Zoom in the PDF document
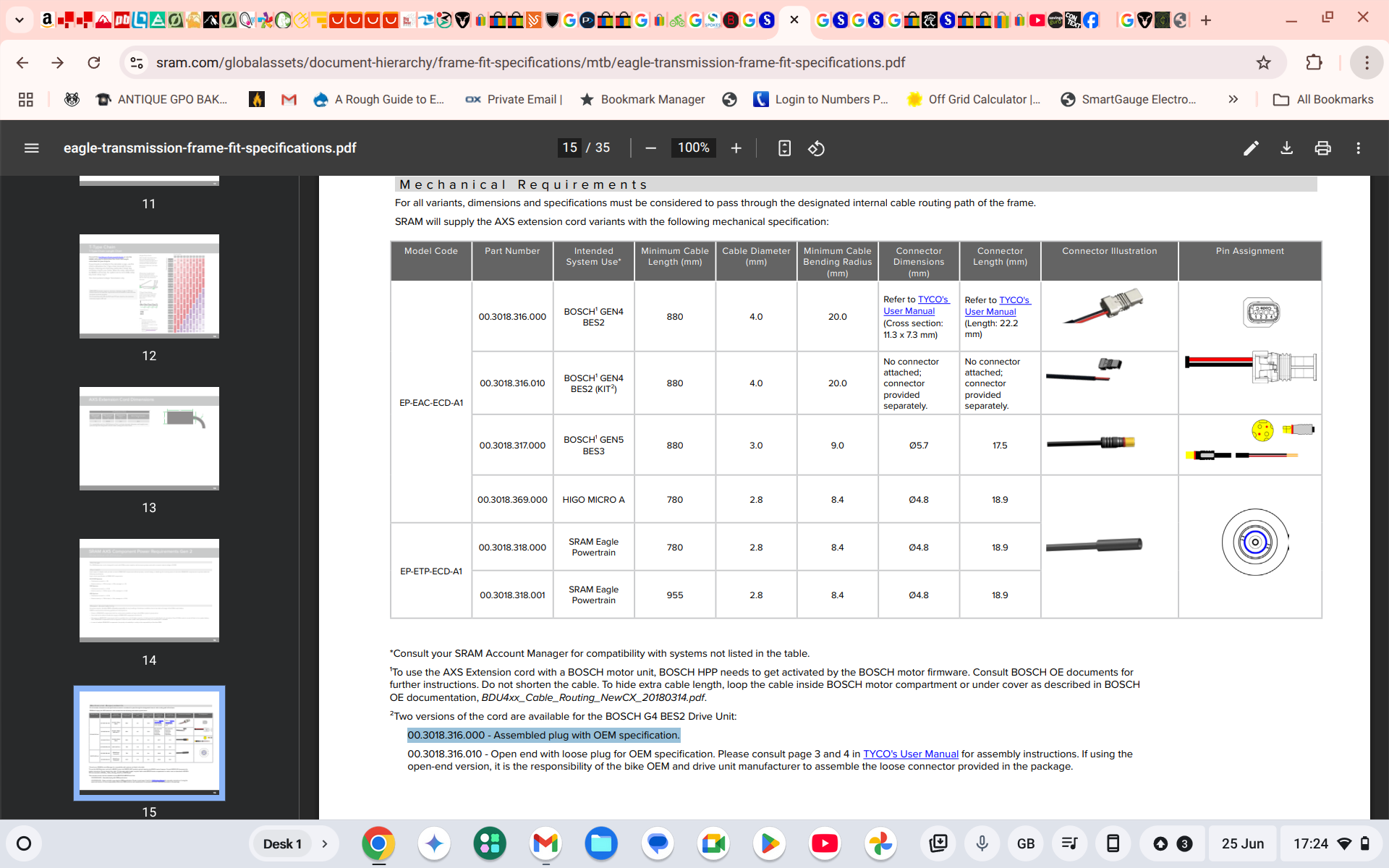Screen dimensions: 1389x868 tap(736, 148)
